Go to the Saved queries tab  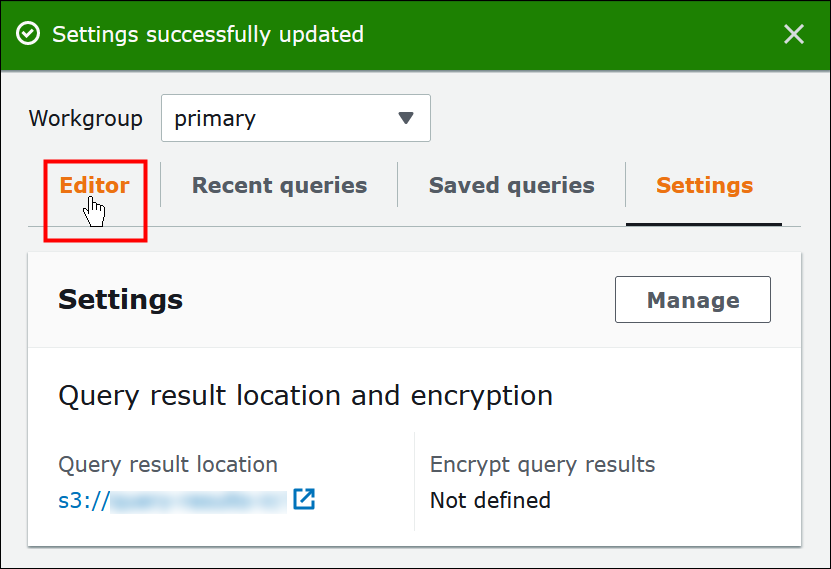tap(511, 186)
